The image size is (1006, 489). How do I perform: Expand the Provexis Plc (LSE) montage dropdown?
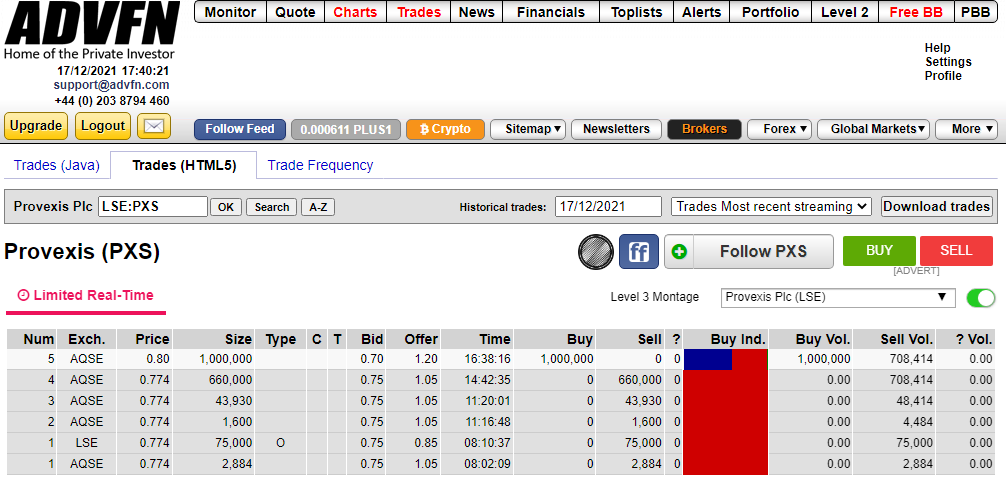838,297
